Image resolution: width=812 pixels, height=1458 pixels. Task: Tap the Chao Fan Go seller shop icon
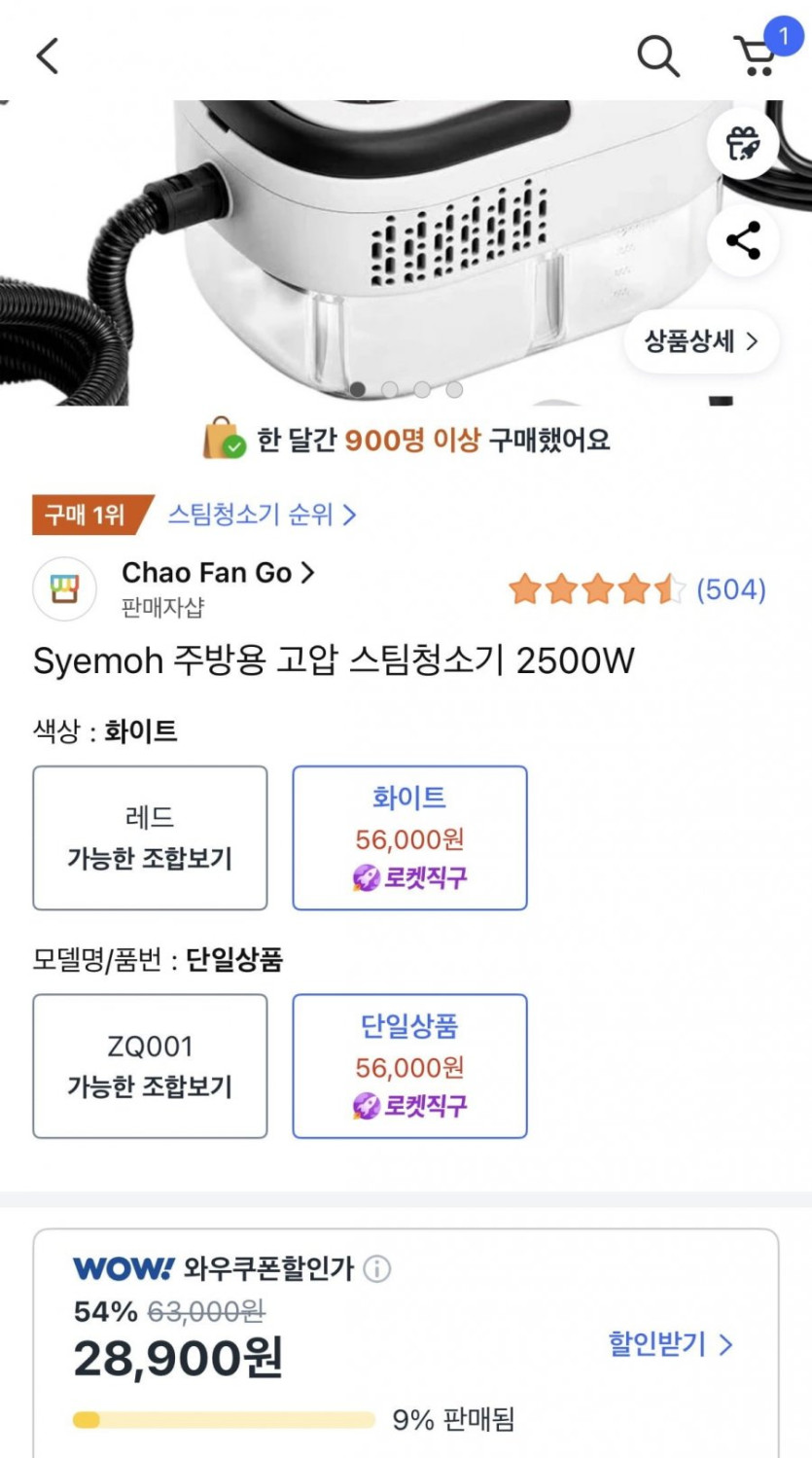[64, 588]
